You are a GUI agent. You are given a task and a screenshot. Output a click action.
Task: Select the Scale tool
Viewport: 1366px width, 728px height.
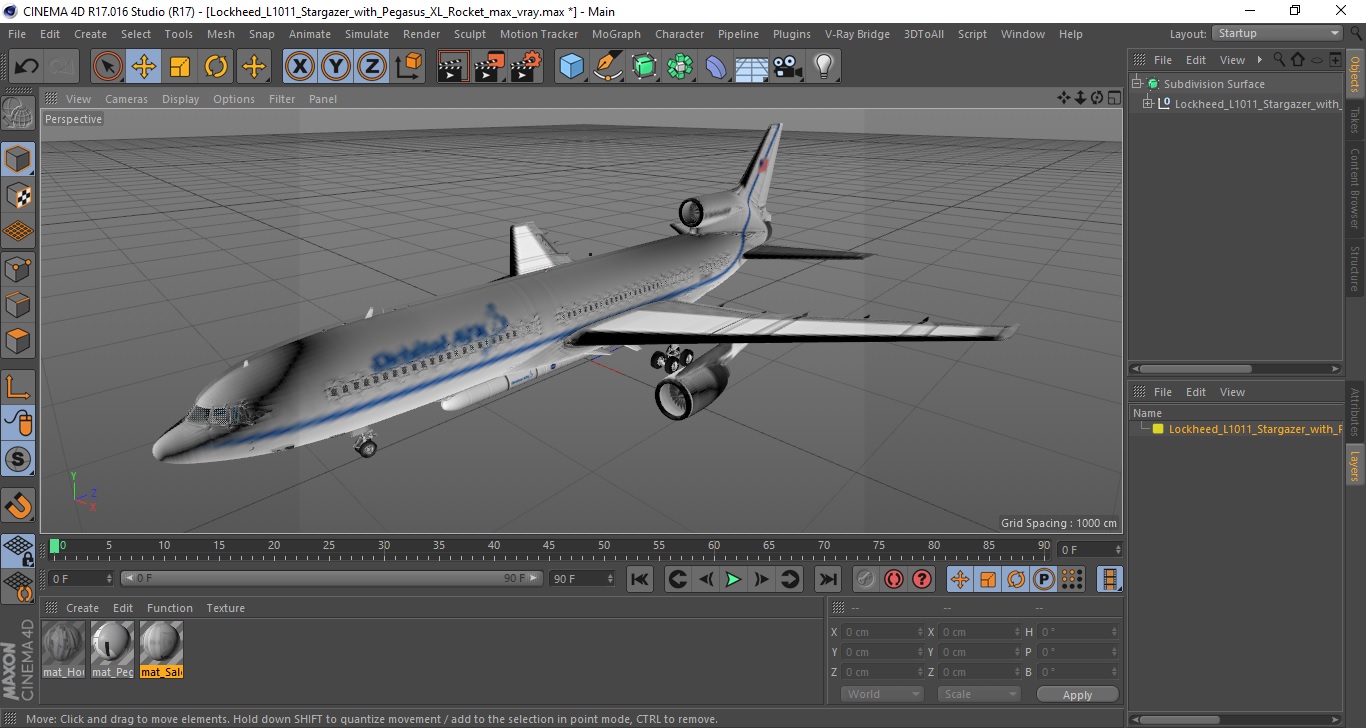tap(180, 67)
